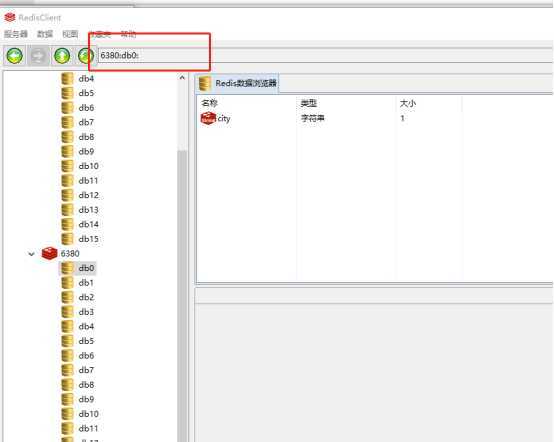The height and width of the screenshot is (442, 554).
Task: Select db9 in the upper server's list
Action: [86, 151]
